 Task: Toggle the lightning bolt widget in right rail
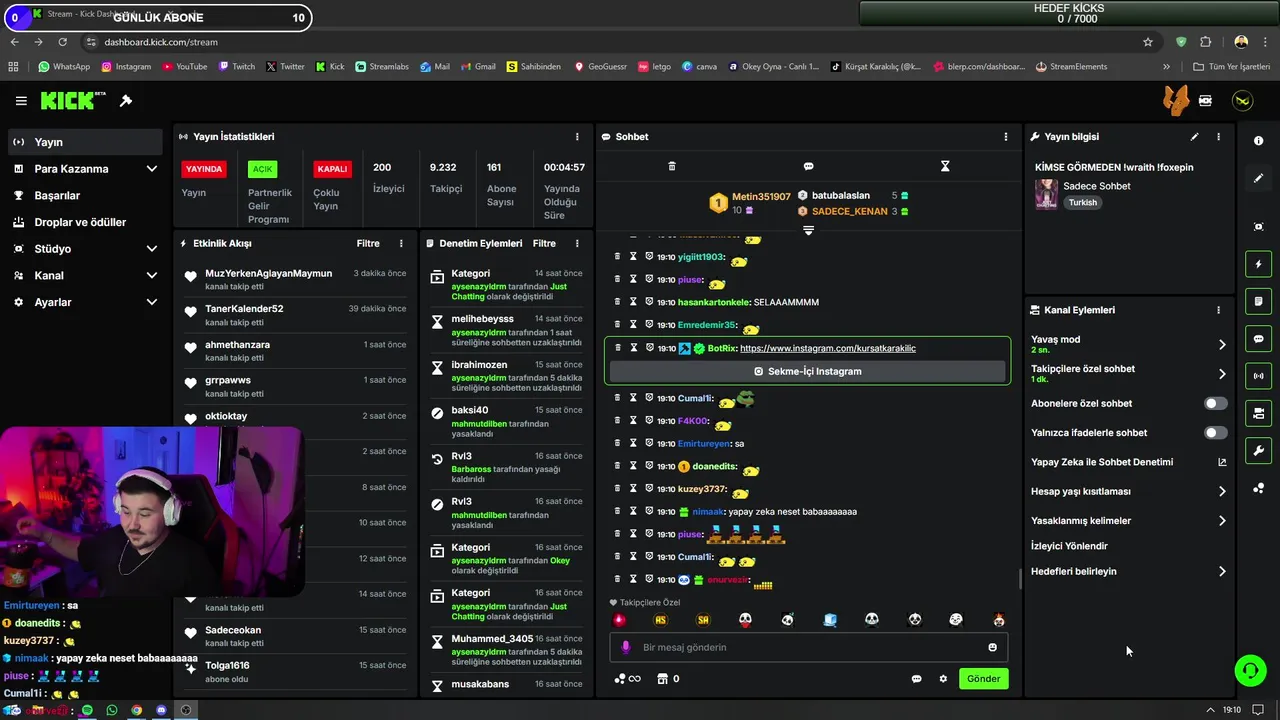1258,264
